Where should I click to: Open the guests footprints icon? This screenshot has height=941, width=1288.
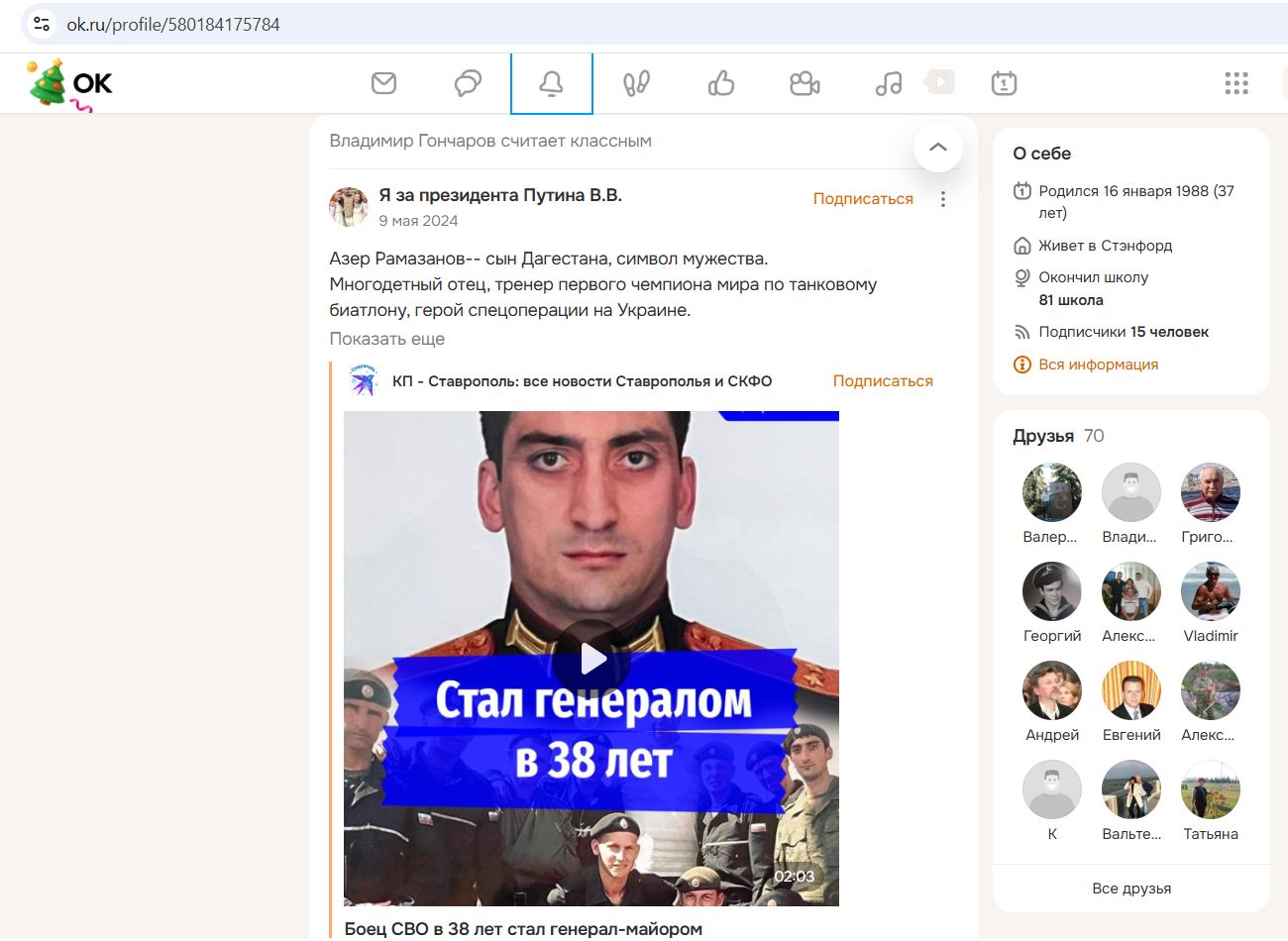click(x=636, y=83)
